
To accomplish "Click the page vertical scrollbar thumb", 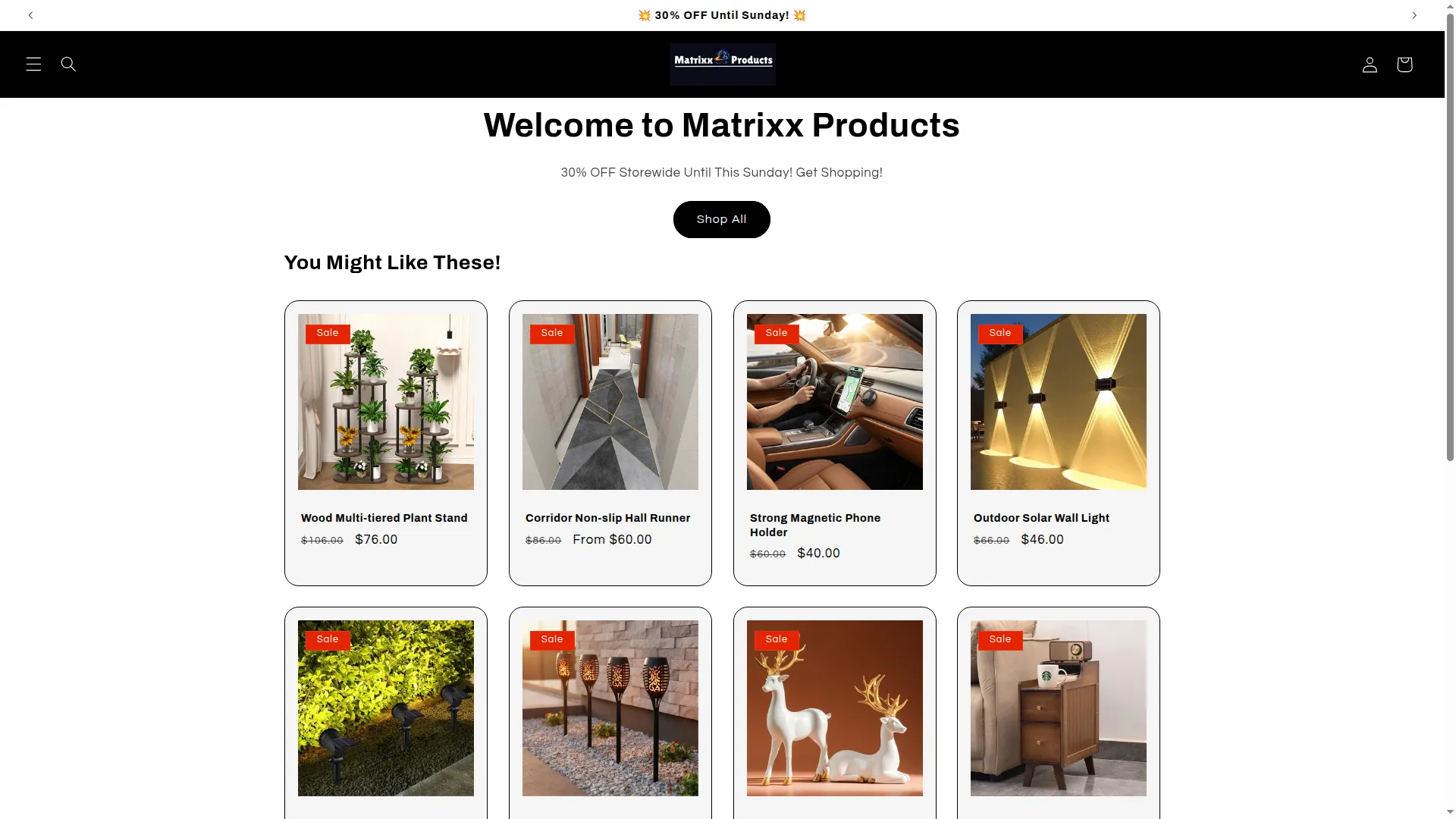I will click(1450, 237).
